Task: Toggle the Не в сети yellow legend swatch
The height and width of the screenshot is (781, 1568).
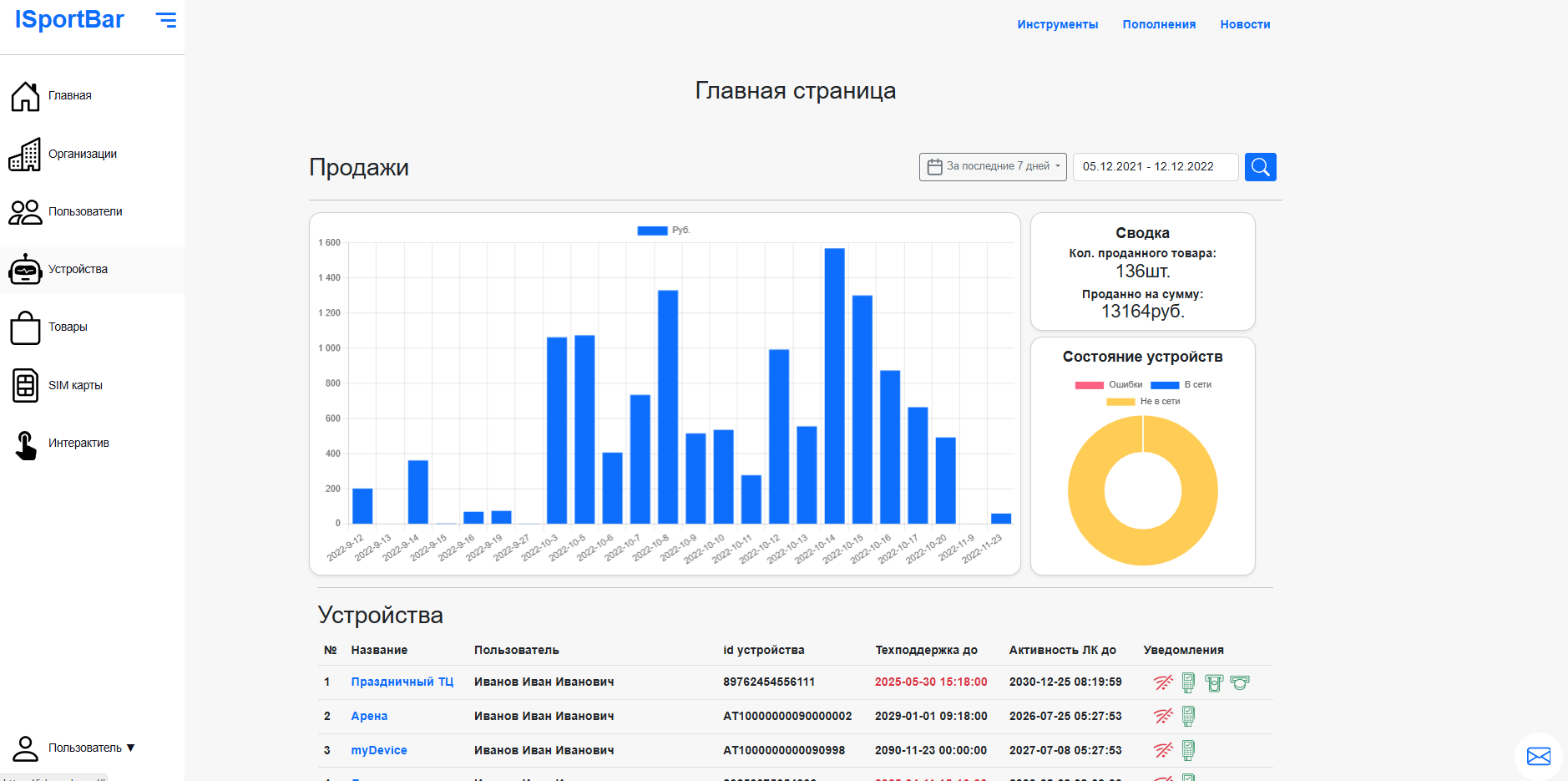Action: pyautogui.click(x=1120, y=402)
